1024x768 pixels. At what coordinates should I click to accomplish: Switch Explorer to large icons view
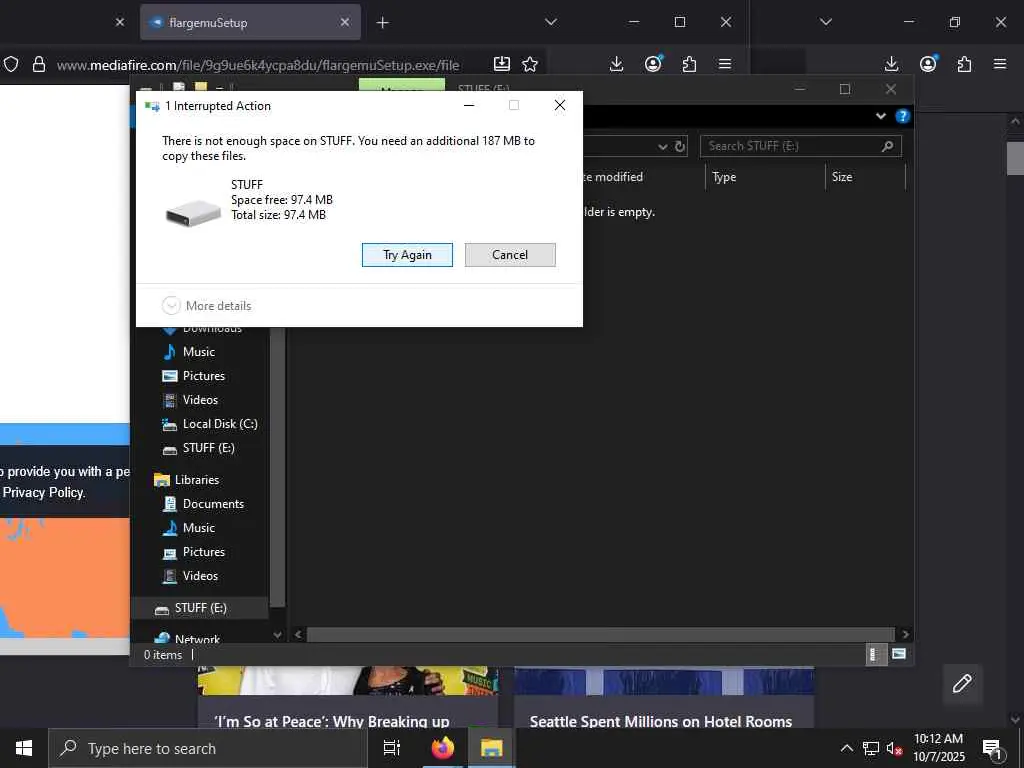(899, 654)
